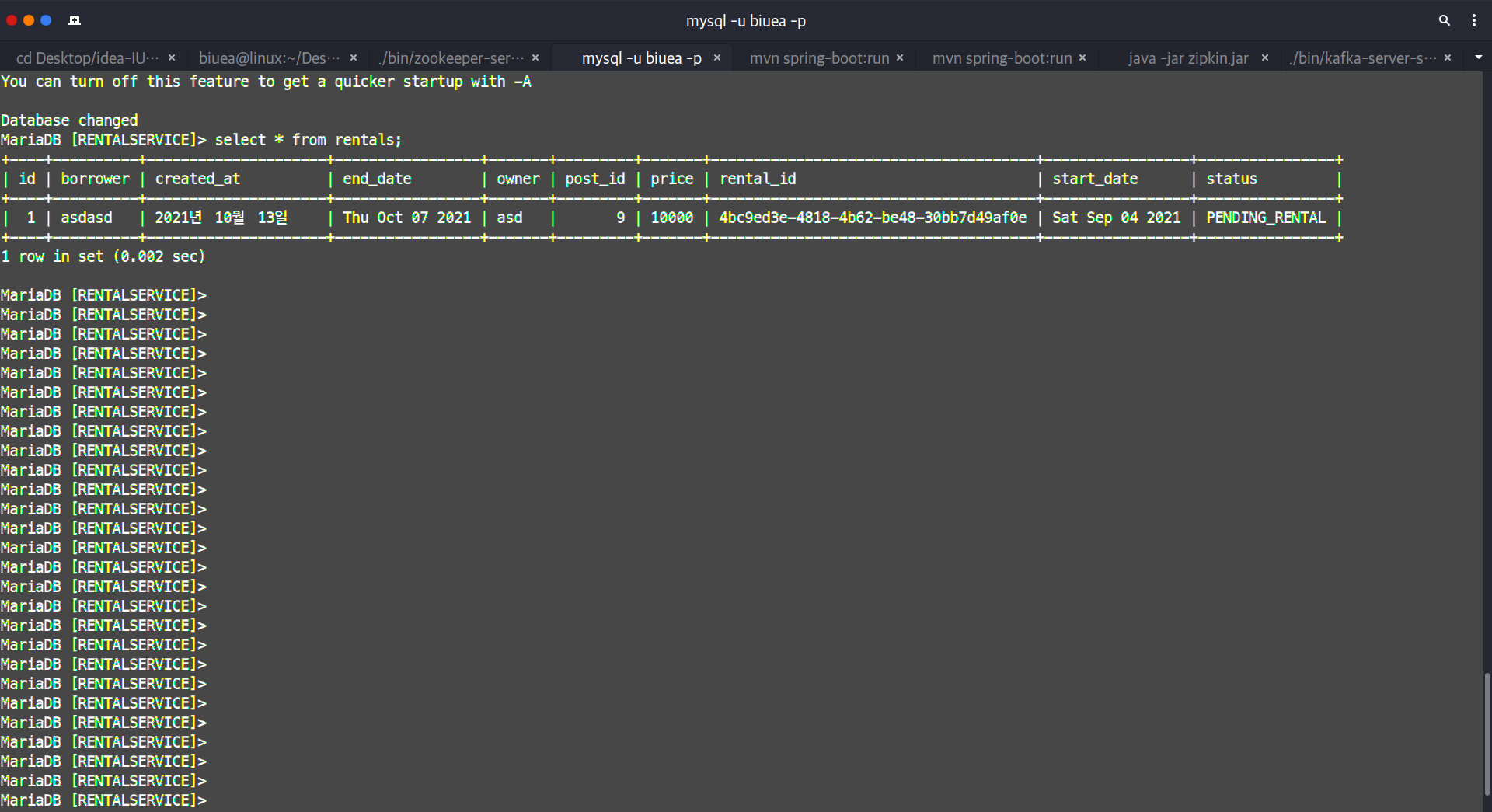Click the 'post_id' column header
The width and height of the screenshot is (1492, 812).
point(595,179)
